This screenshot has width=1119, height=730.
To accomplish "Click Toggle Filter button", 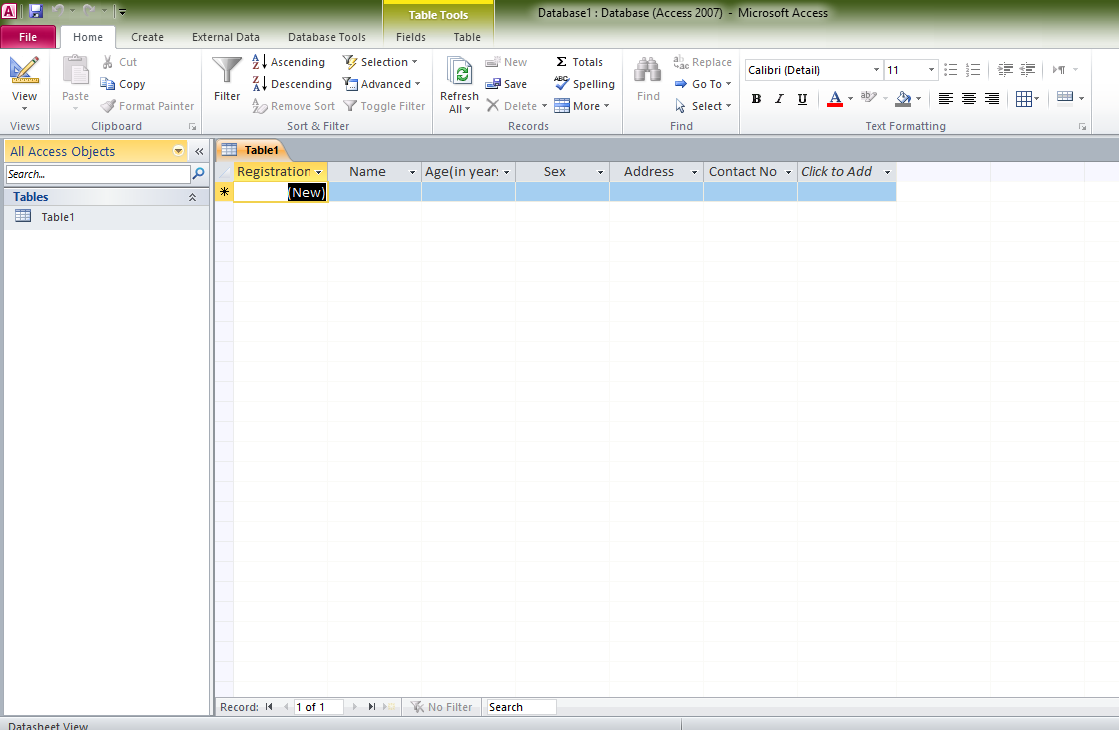I will pos(384,106).
